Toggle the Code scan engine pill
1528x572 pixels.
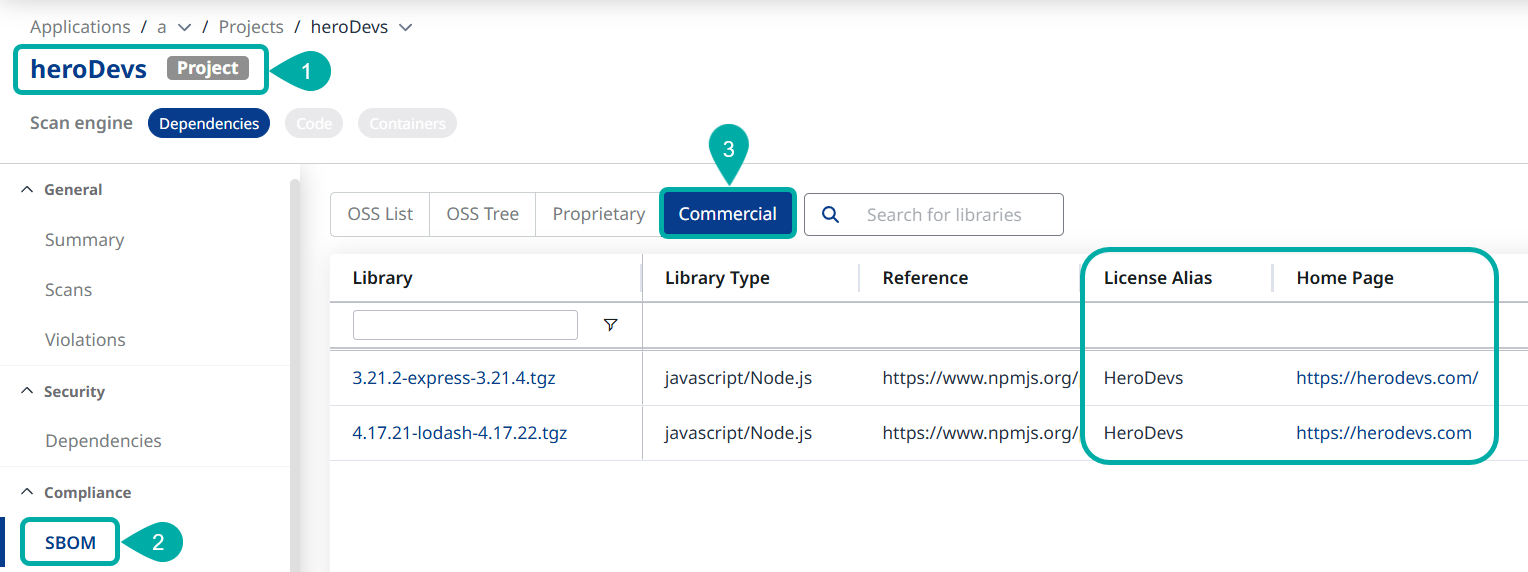coord(314,123)
